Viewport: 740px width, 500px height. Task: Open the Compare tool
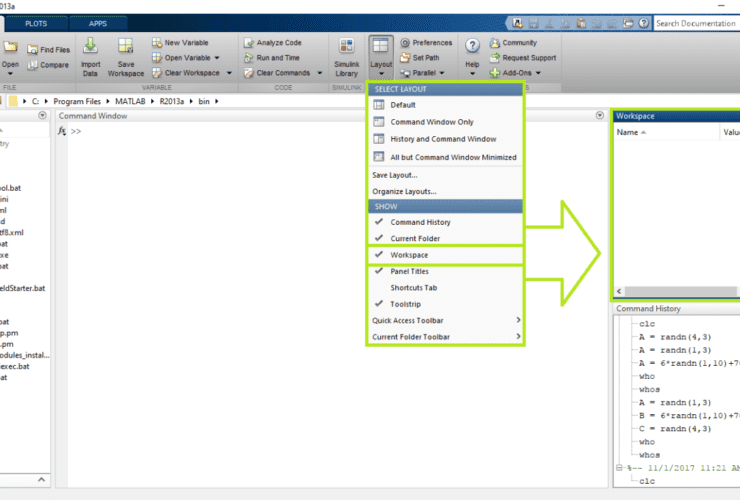48,65
